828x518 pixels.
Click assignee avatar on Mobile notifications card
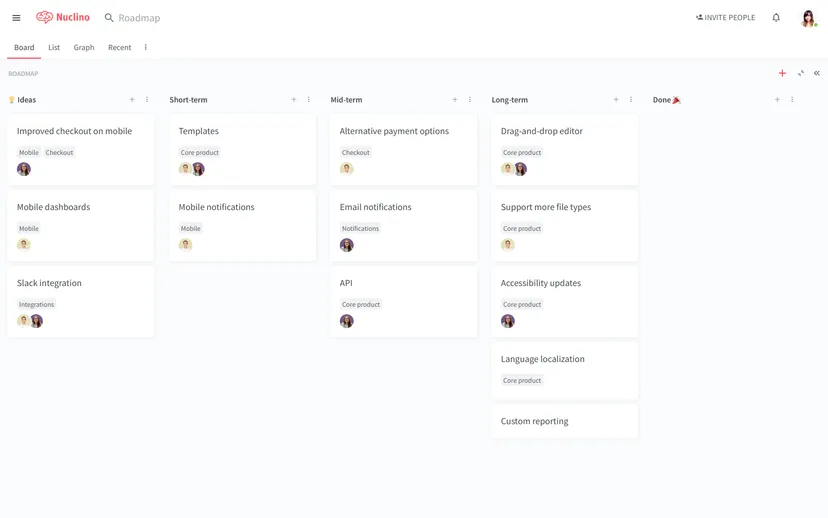pos(185,244)
